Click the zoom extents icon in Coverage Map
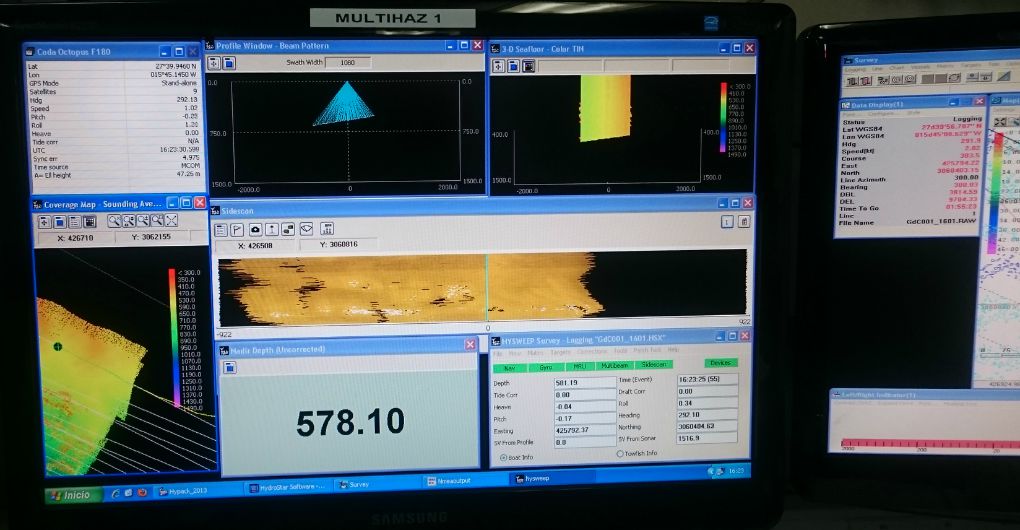The width and height of the screenshot is (1020, 530). coord(171,220)
